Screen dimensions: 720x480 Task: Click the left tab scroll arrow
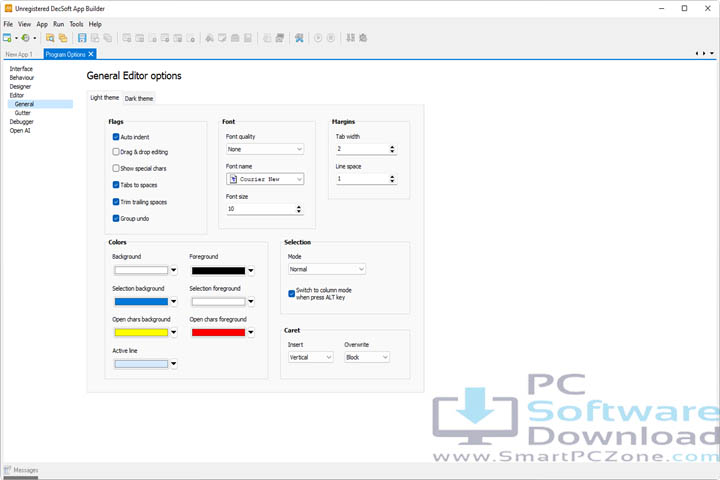pos(697,54)
